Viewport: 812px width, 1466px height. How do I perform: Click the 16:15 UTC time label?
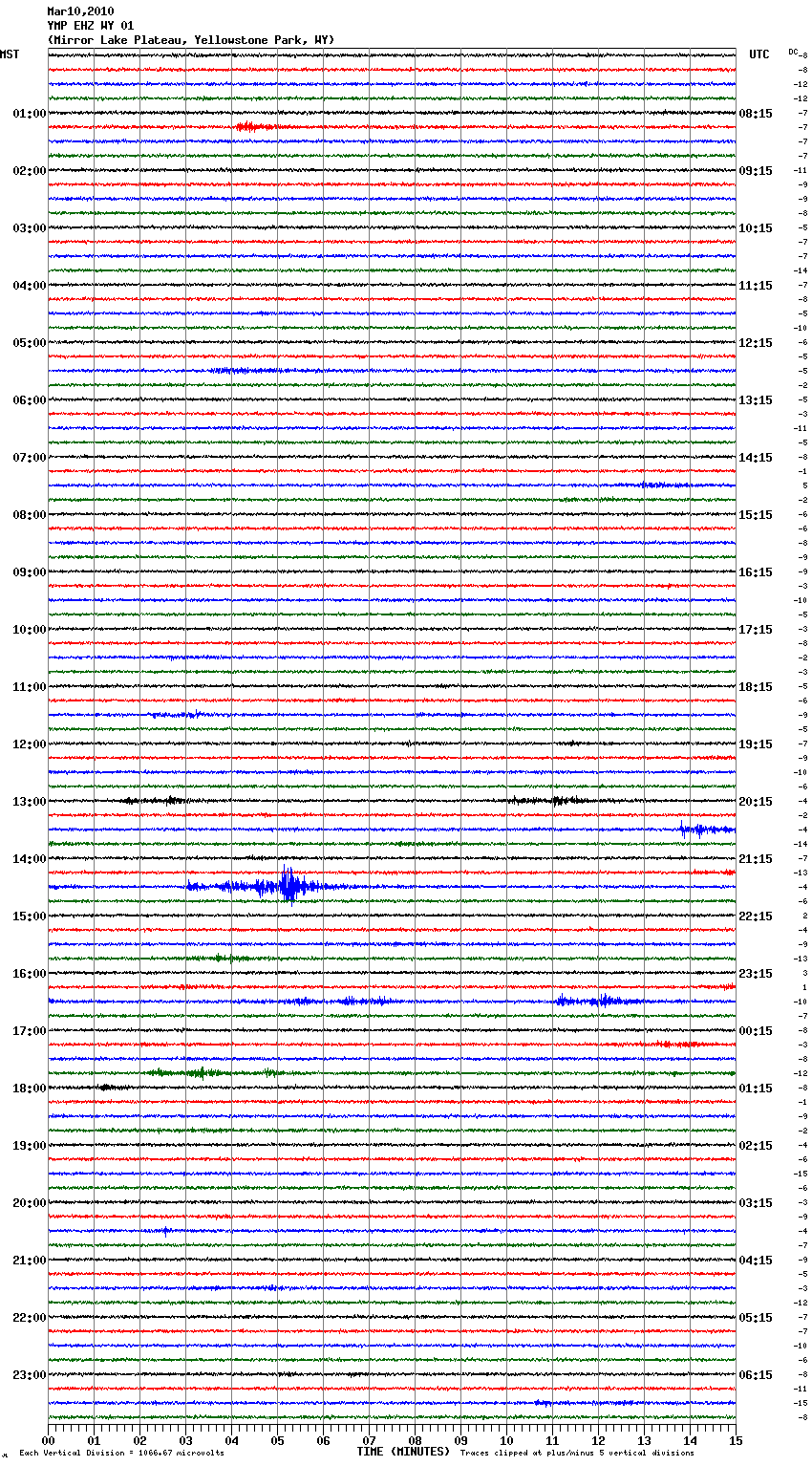756,572
